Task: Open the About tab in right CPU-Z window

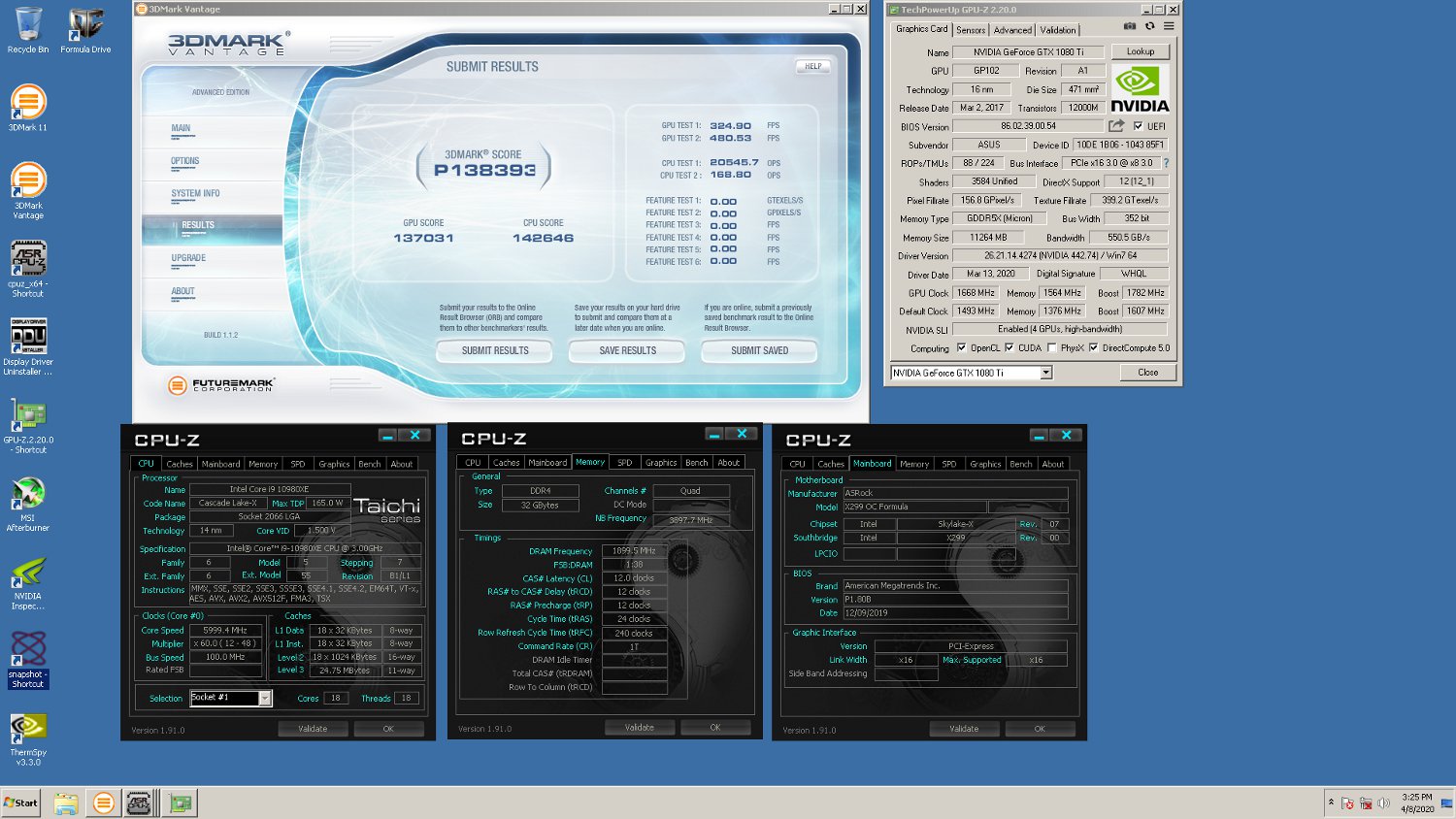Action: pos(1053,464)
